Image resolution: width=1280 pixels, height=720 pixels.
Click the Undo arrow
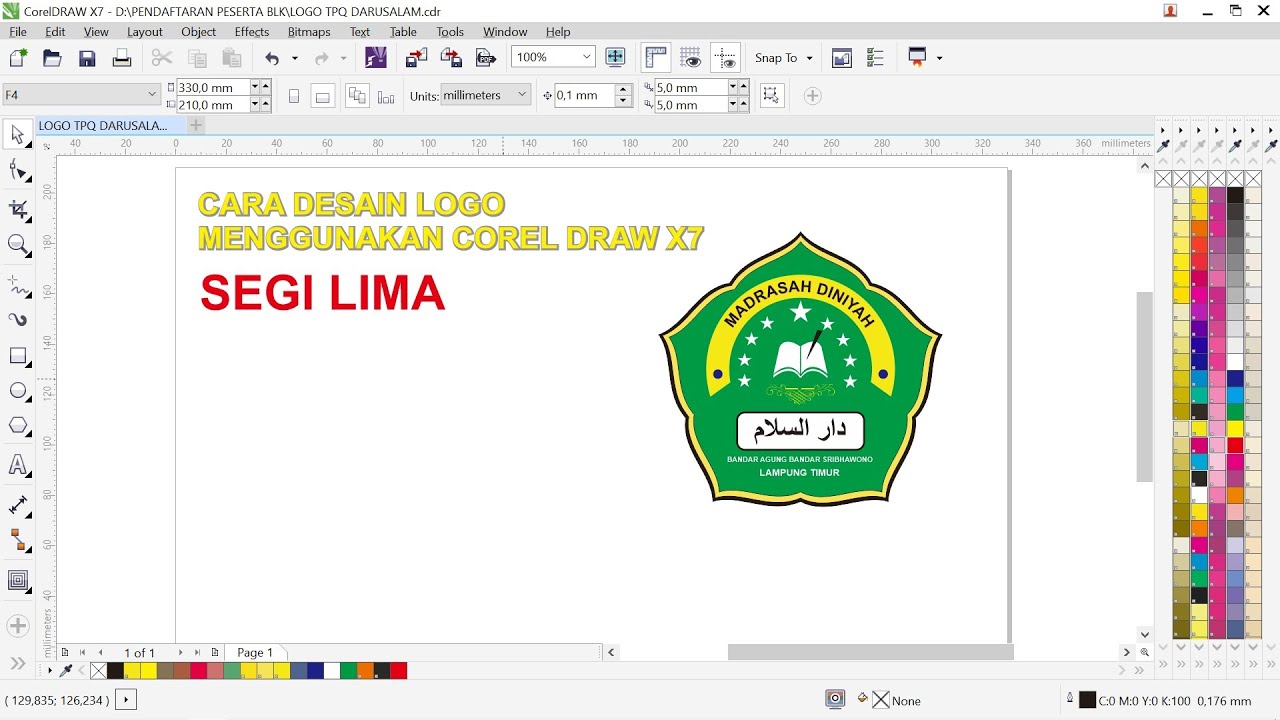[x=272, y=58]
